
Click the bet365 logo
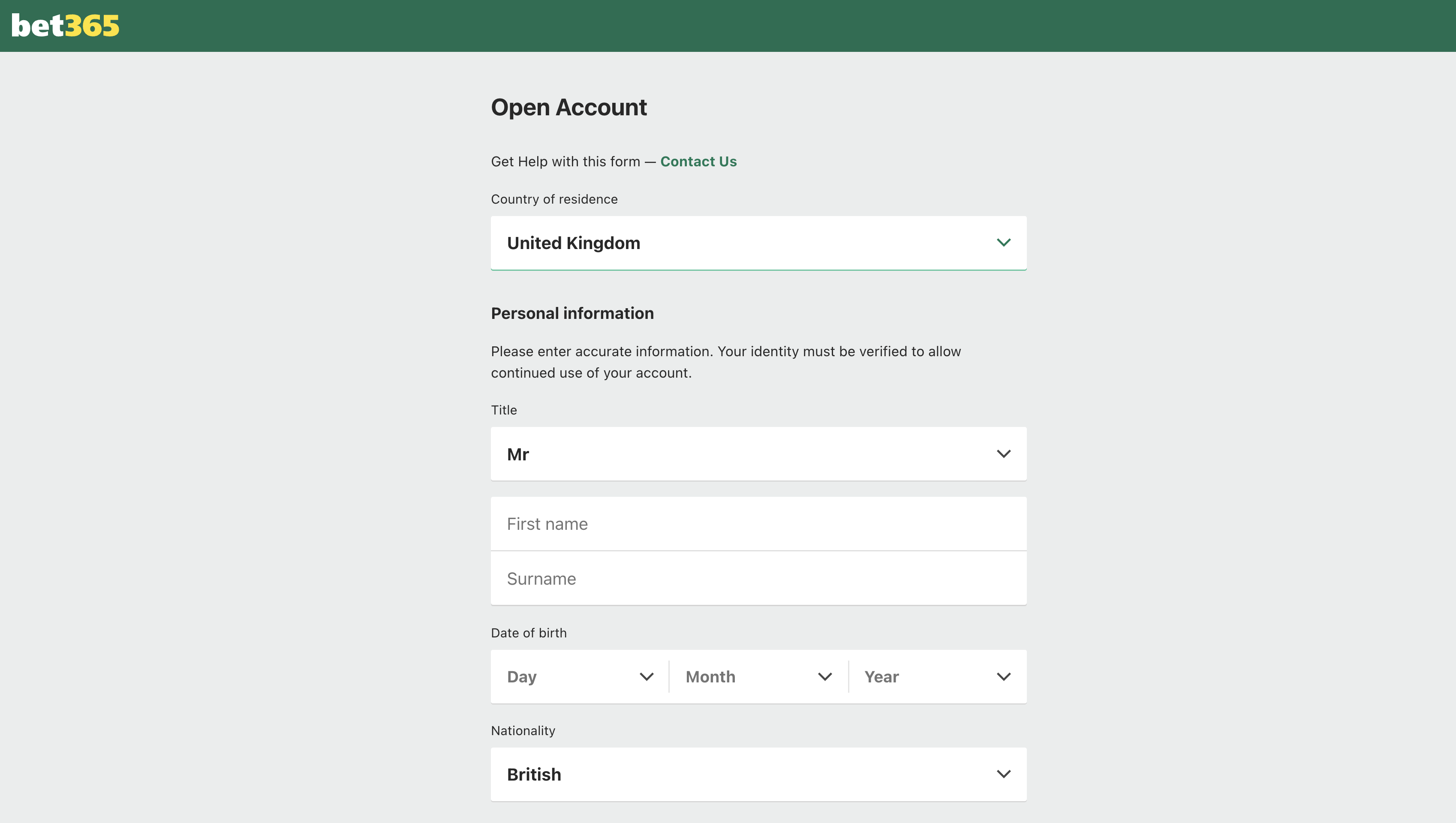(66, 26)
